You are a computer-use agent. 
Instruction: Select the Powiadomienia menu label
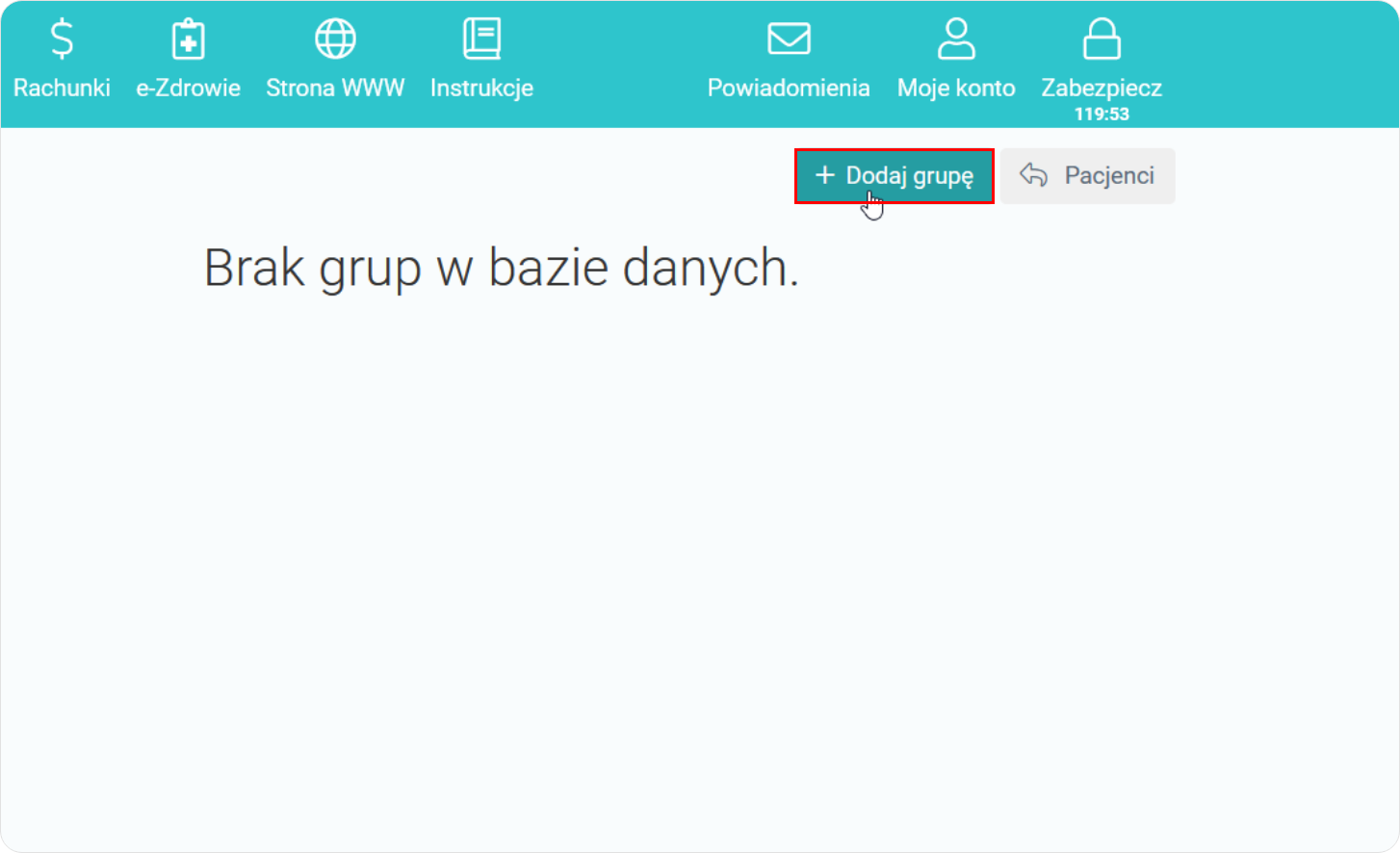coord(789,88)
